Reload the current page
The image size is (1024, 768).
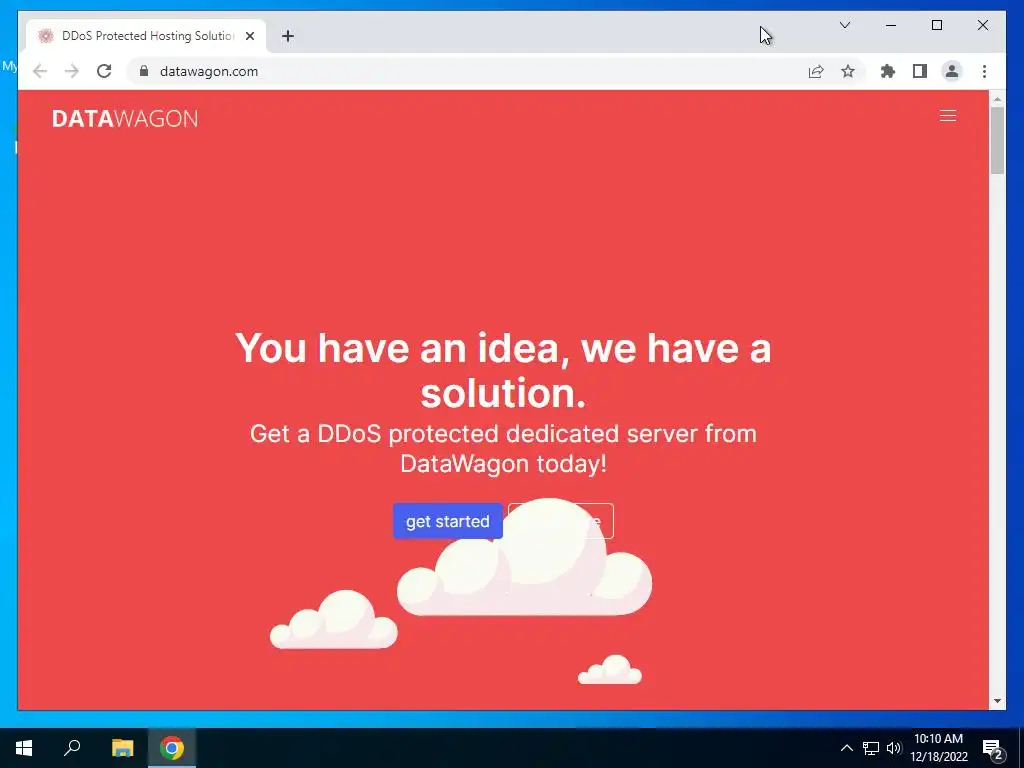[104, 71]
